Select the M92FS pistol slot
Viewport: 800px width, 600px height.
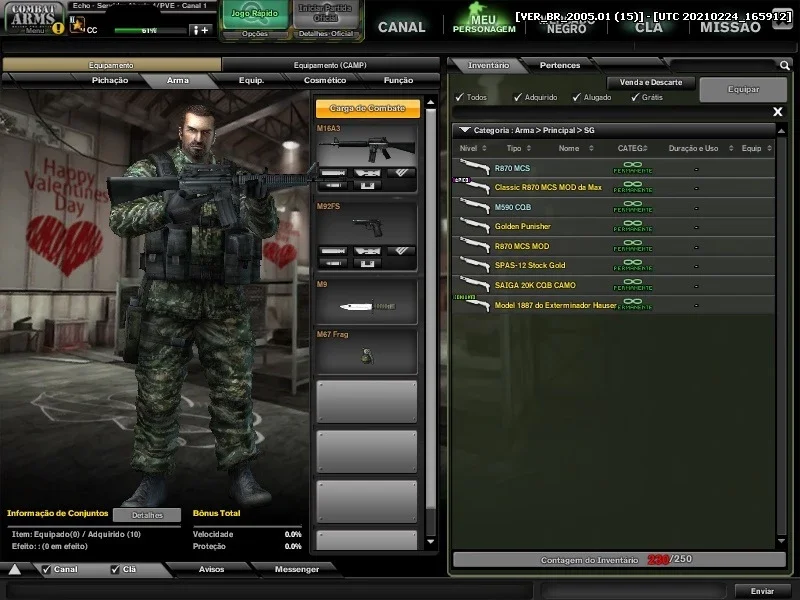pyautogui.click(x=366, y=236)
